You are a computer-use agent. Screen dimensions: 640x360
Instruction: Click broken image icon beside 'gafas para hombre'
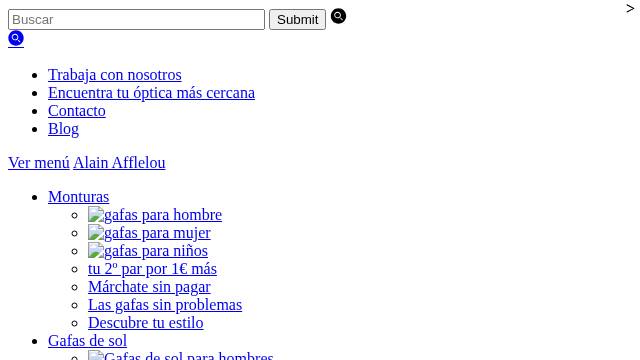96,215
